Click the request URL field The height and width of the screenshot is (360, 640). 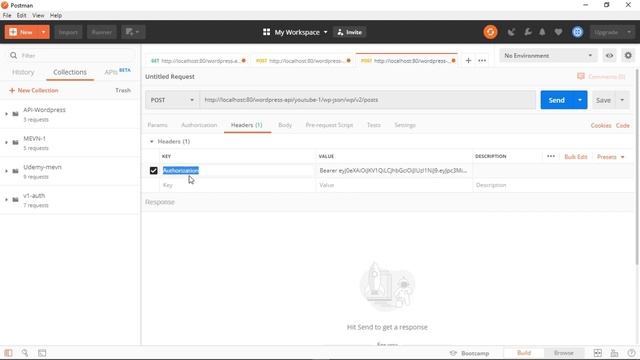pos(367,100)
